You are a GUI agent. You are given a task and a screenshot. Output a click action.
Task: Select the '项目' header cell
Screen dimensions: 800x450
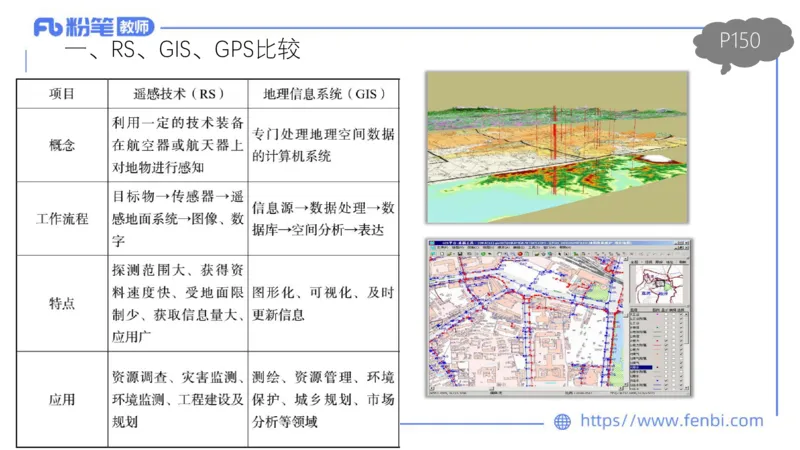tap(62, 94)
